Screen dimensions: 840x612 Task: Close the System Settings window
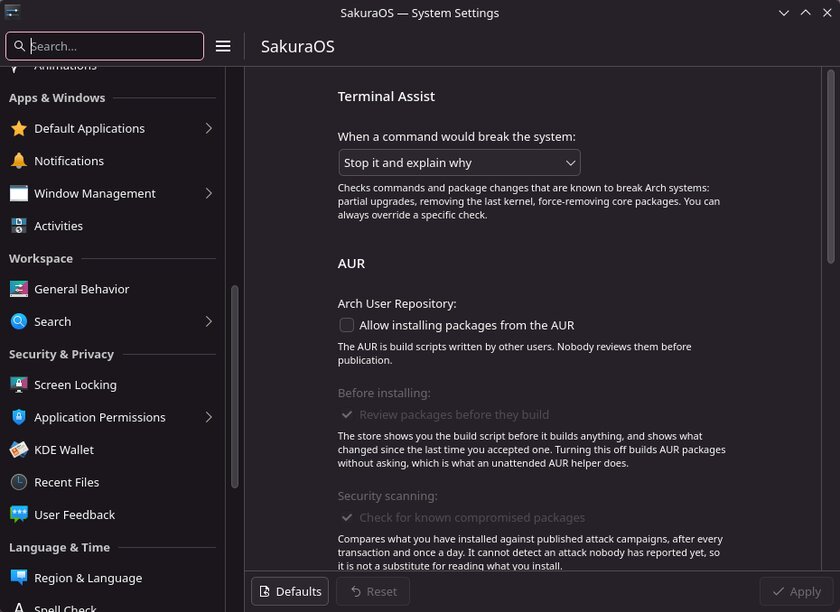(827, 13)
